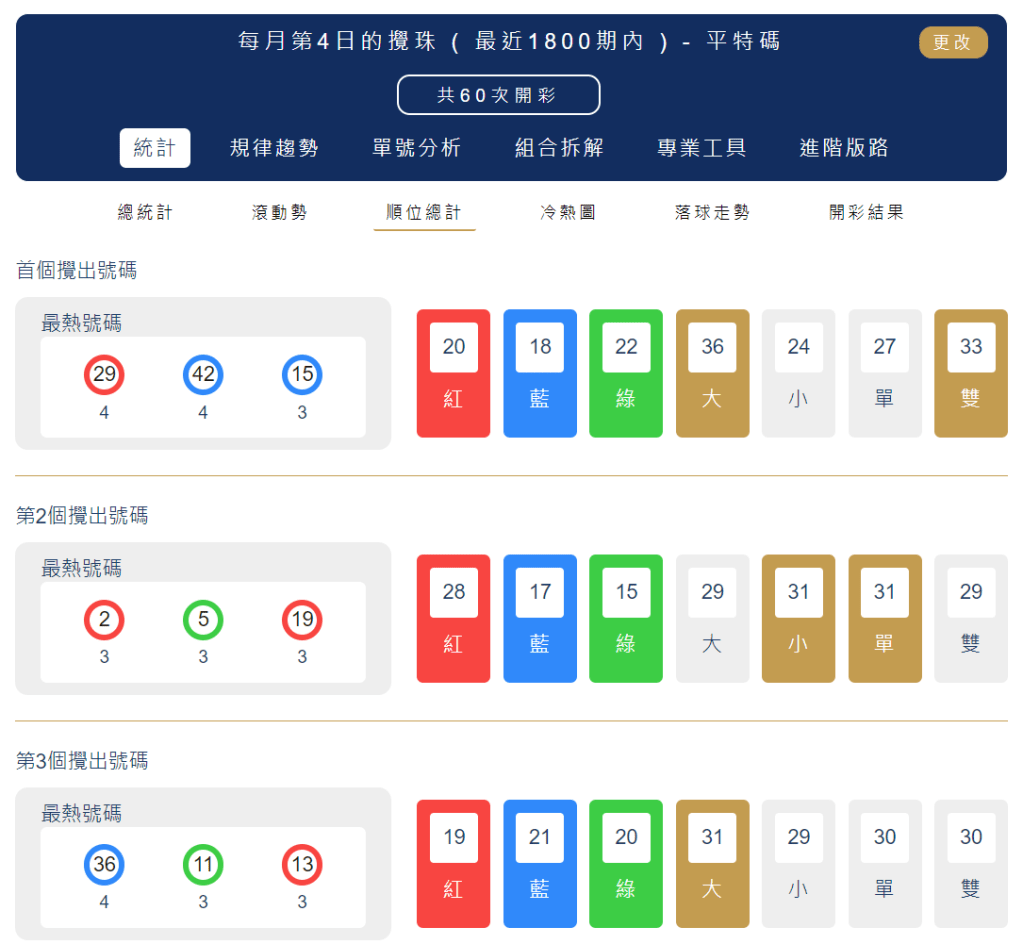Click hot number 36 in the third section
The width and height of the screenshot is (1023, 944).
tap(104, 866)
